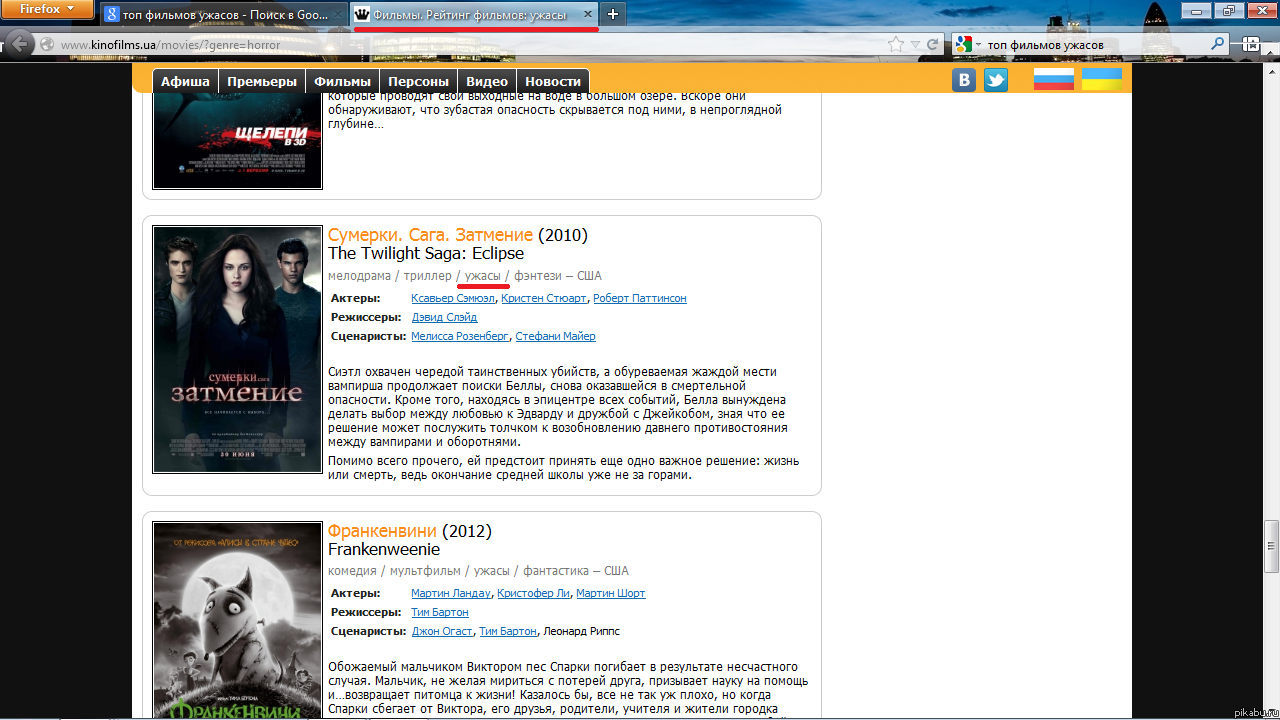
Task: Open screenwriter Мелисса Розенберг page
Action: click(460, 336)
